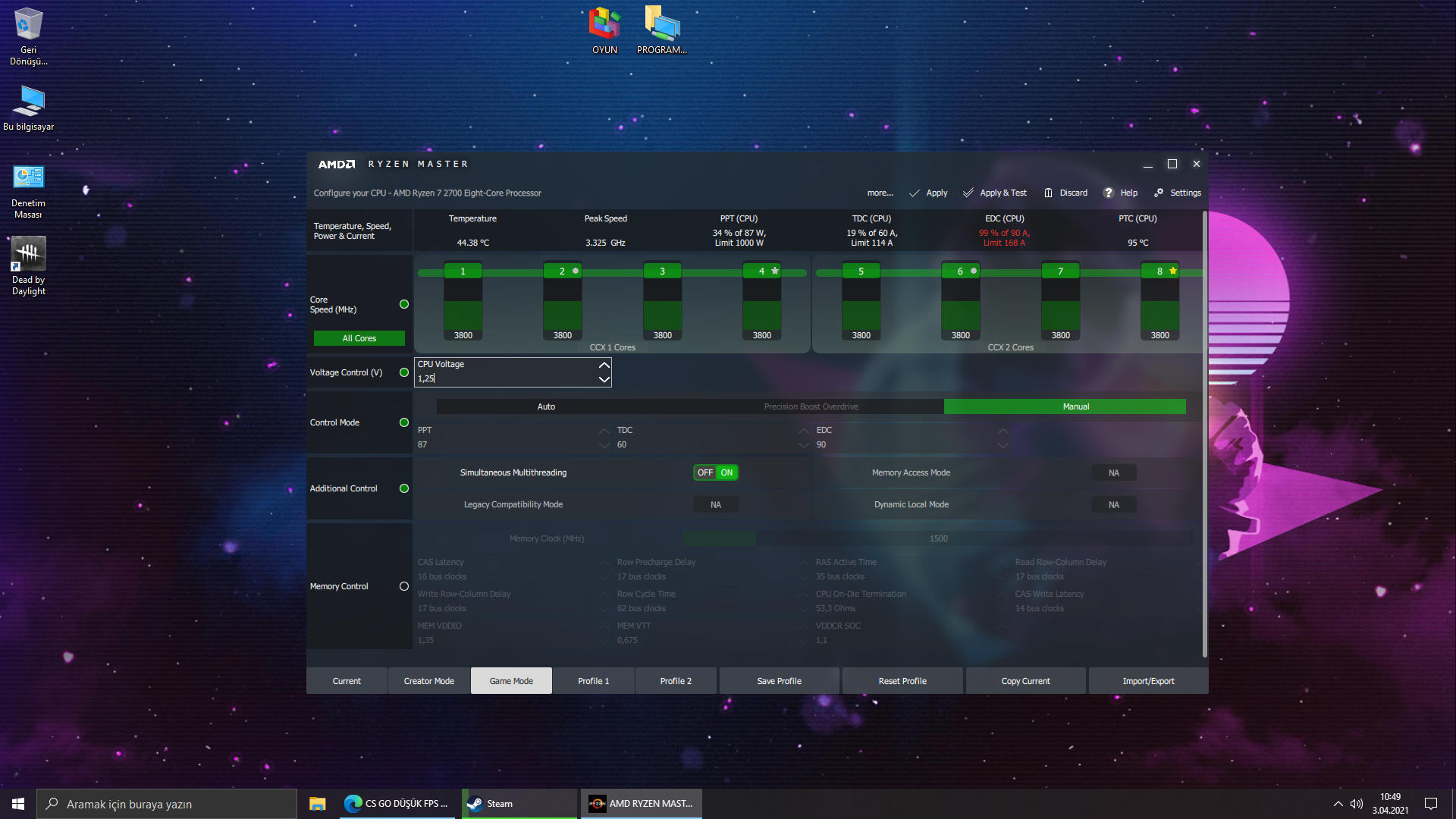Click the gold star on core 8
Image resolution: width=1456 pixels, height=819 pixels.
tap(1173, 271)
